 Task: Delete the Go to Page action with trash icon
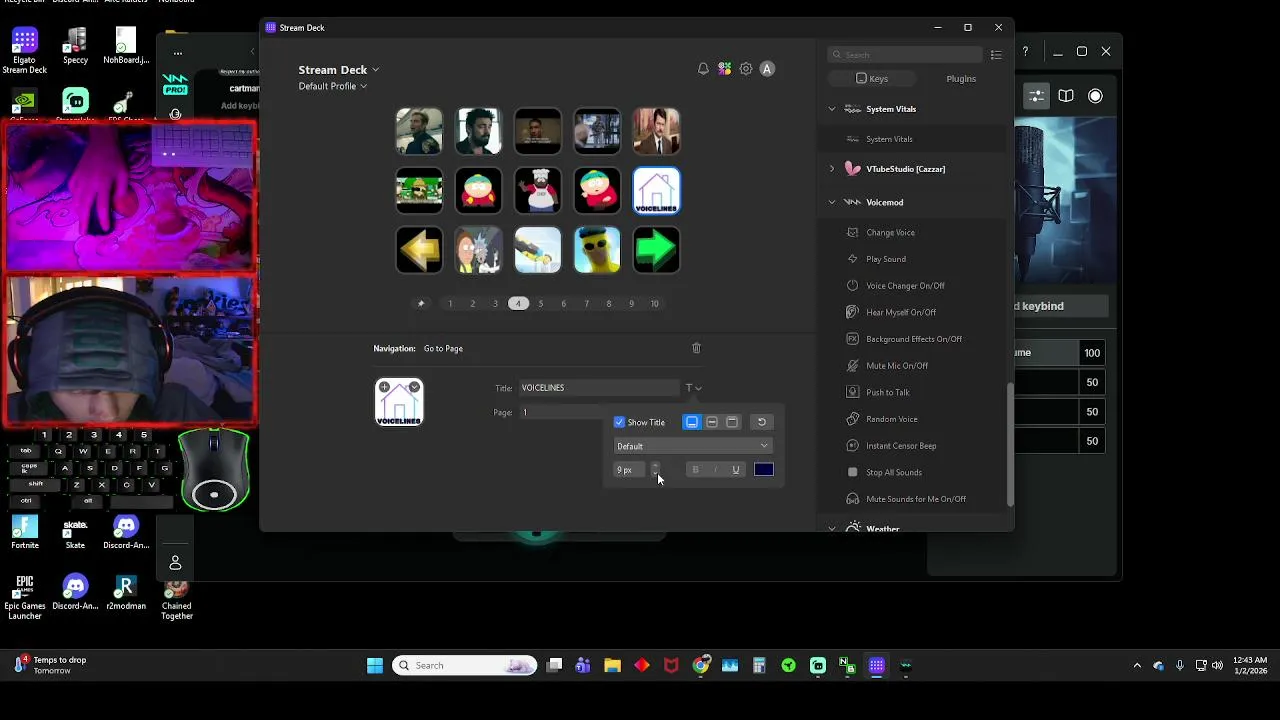coord(697,348)
